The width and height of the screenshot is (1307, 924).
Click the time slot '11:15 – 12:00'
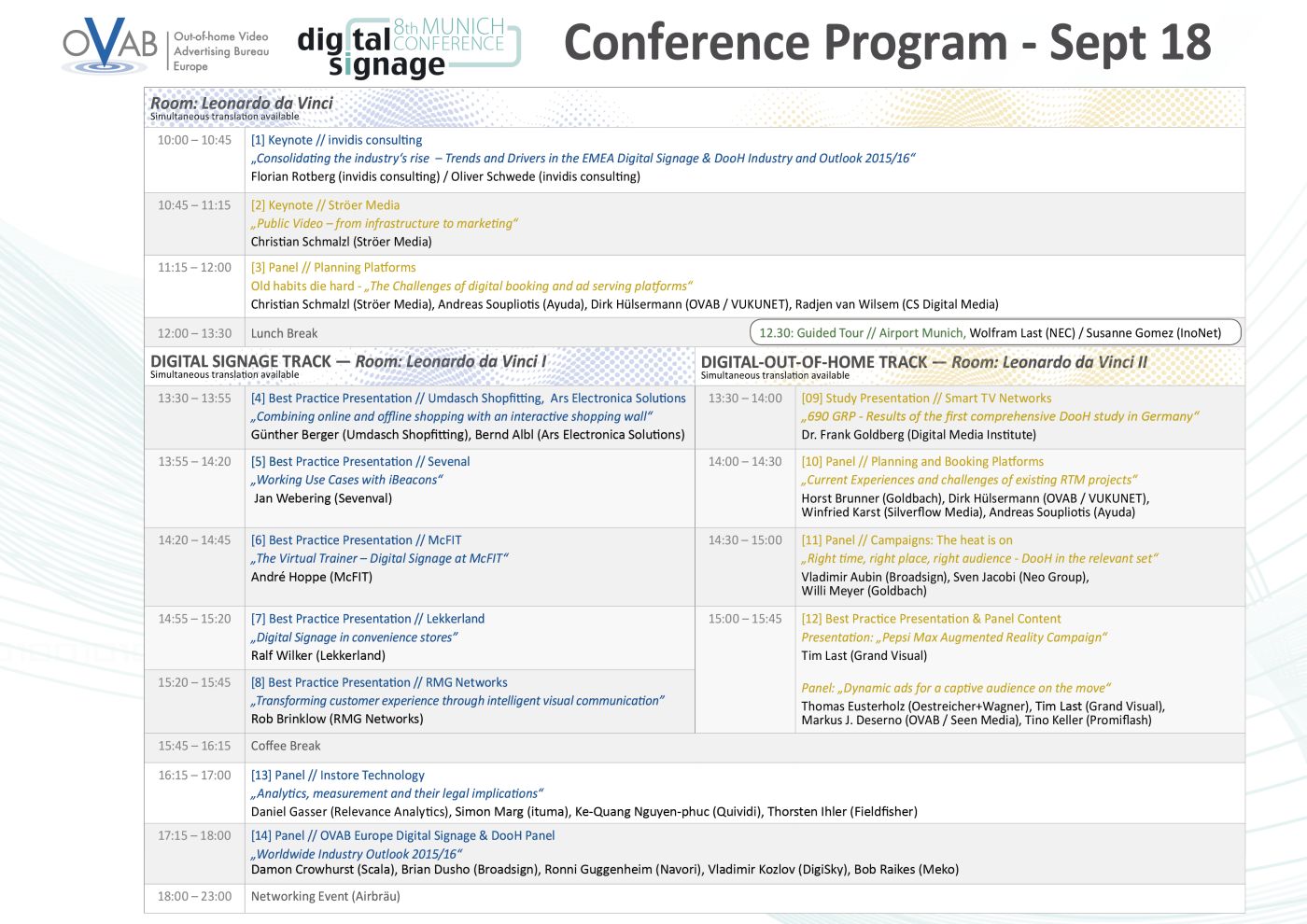click(194, 267)
